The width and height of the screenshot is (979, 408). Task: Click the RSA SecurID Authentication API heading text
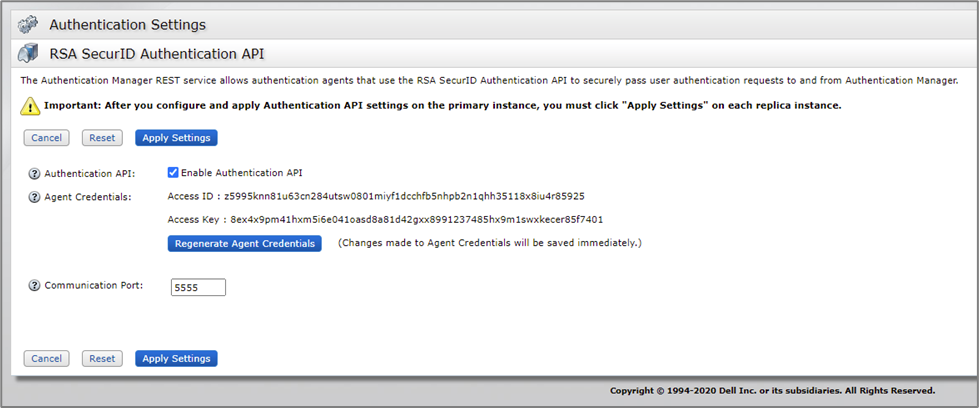pyautogui.click(x=157, y=53)
